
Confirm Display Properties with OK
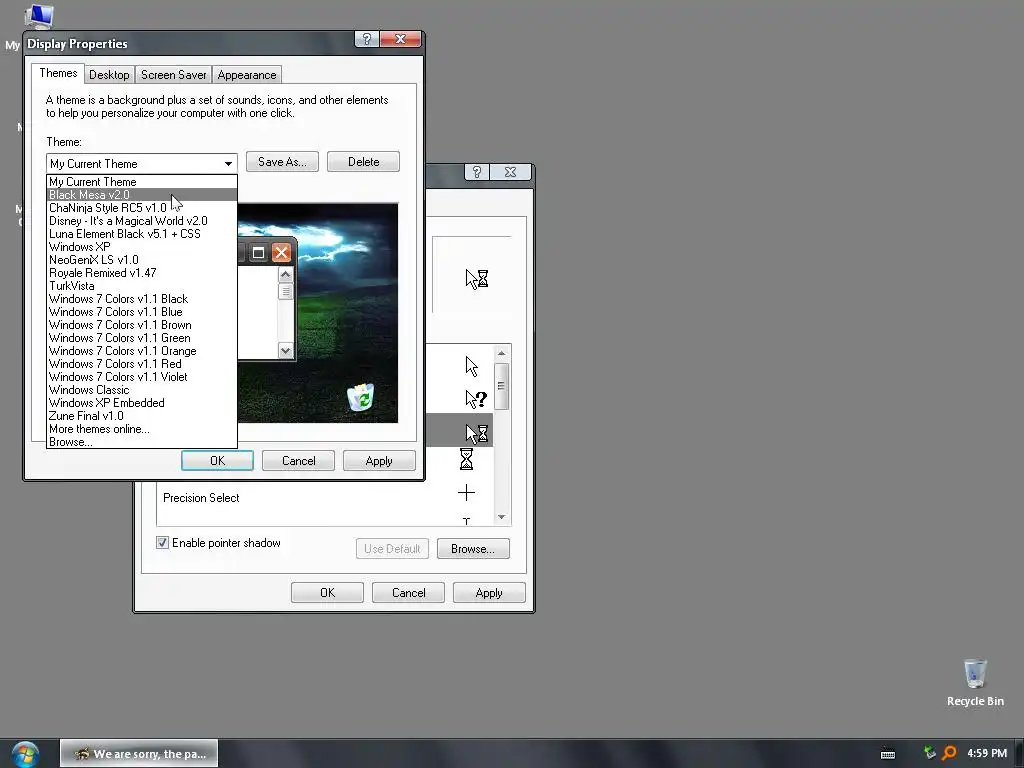click(217, 461)
